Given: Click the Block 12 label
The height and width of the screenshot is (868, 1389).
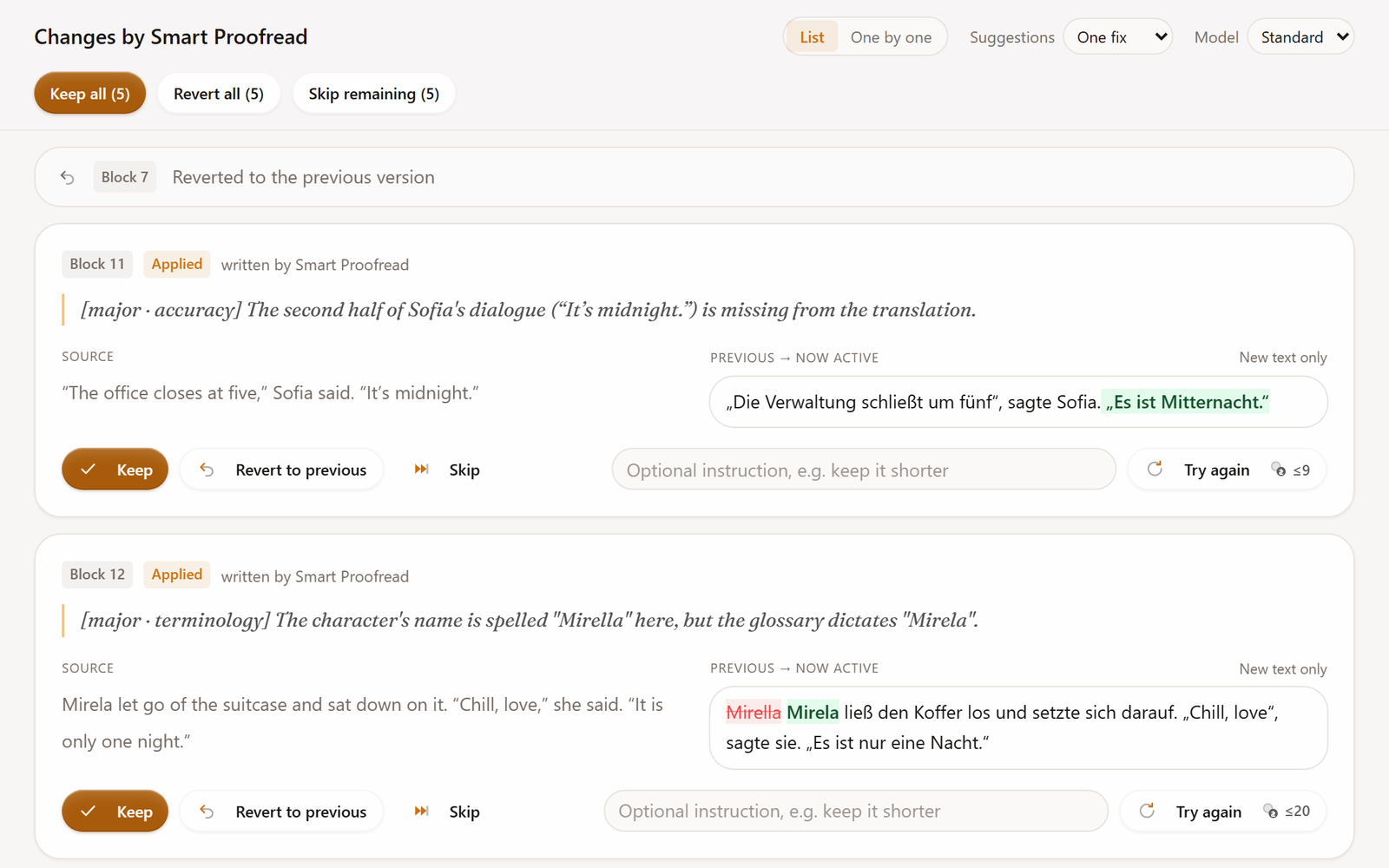Looking at the screenshot, I should (97, 575).
